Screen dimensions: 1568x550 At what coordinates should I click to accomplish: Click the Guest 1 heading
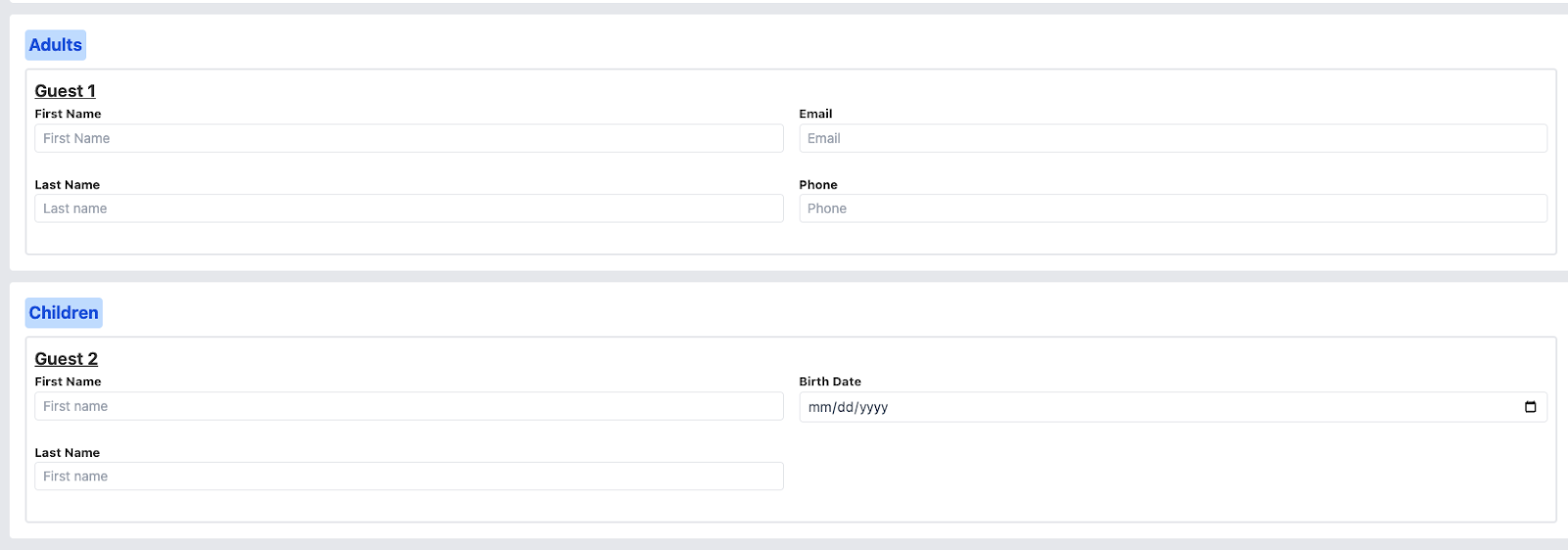click(65, 91)
